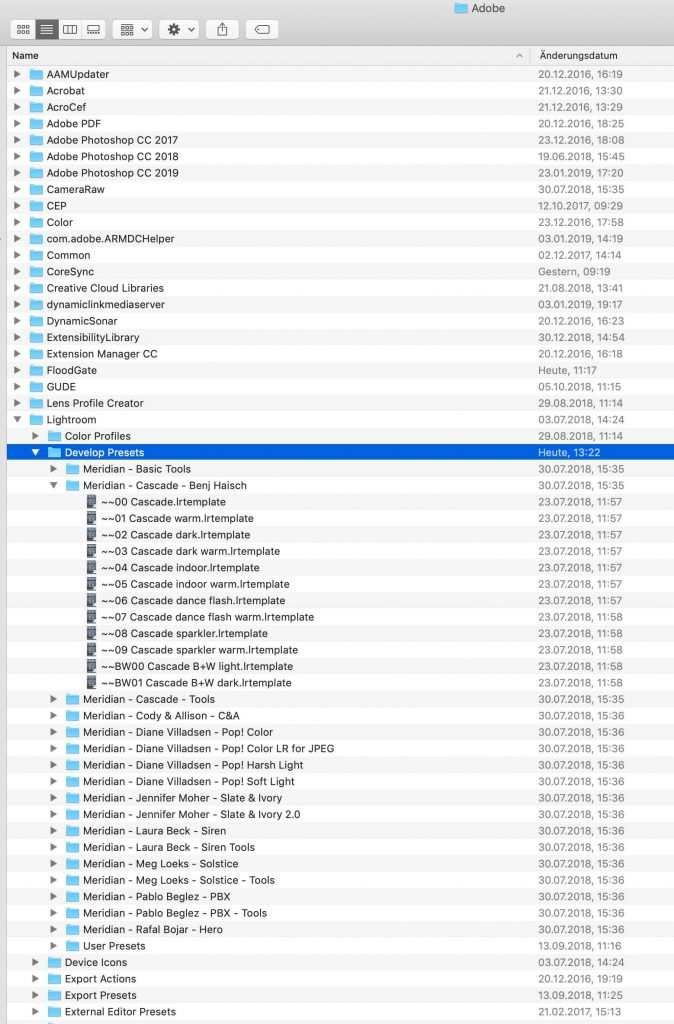
Task: Click the Share toolbar button
Action: point(222,29)
